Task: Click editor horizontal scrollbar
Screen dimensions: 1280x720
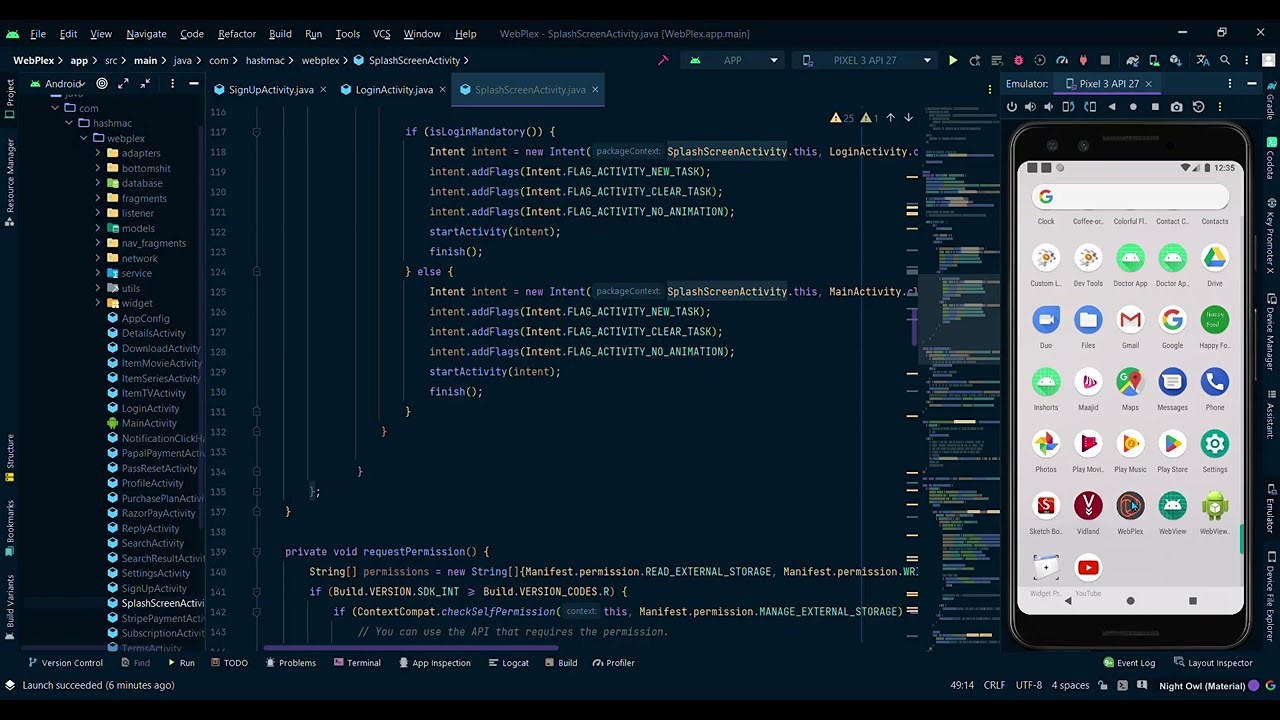Action: point(410,648)
